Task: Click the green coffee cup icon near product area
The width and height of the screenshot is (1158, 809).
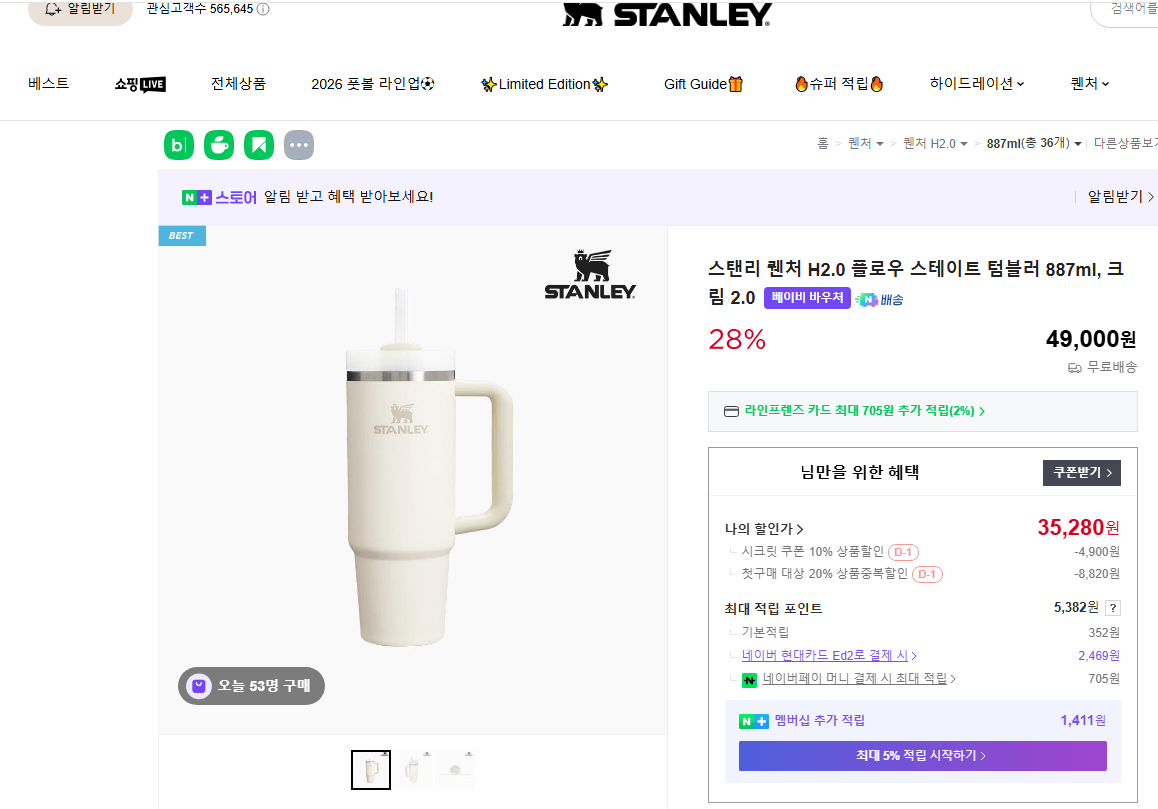Action: pyautogui.click(x=218, y=144)
